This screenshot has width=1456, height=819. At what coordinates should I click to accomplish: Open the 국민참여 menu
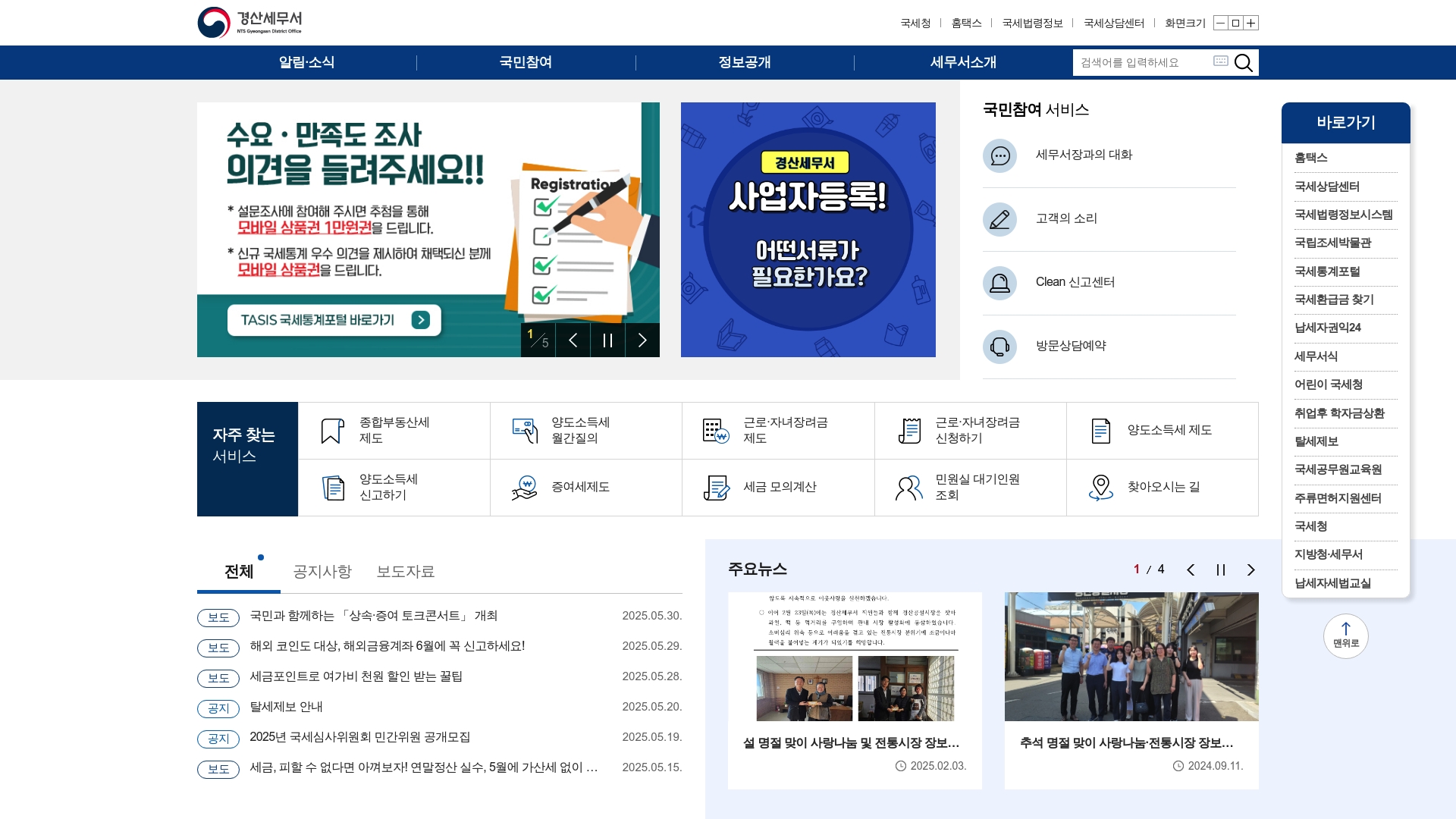tap(526, 62)
